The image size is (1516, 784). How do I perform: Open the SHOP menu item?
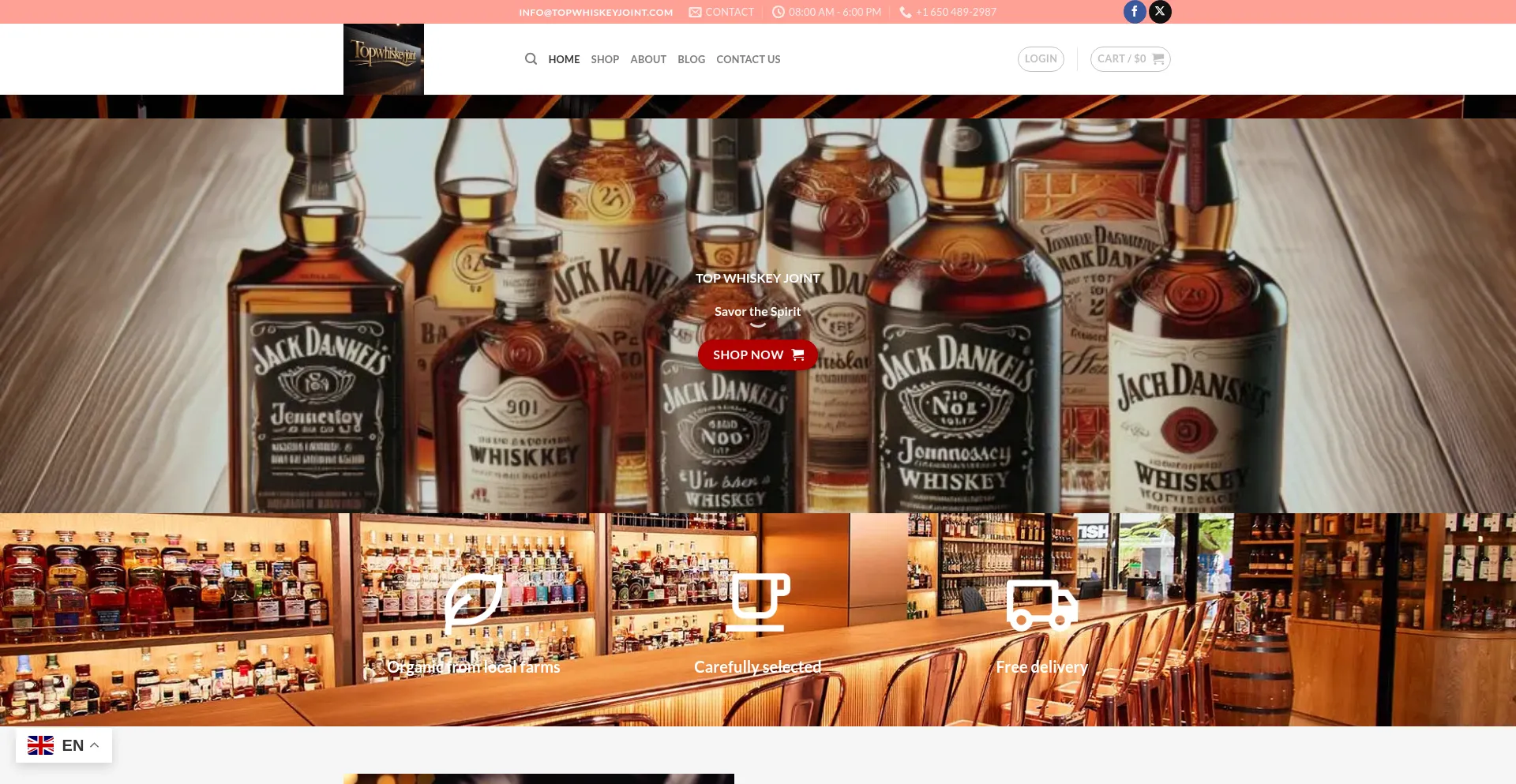point(605,59)
